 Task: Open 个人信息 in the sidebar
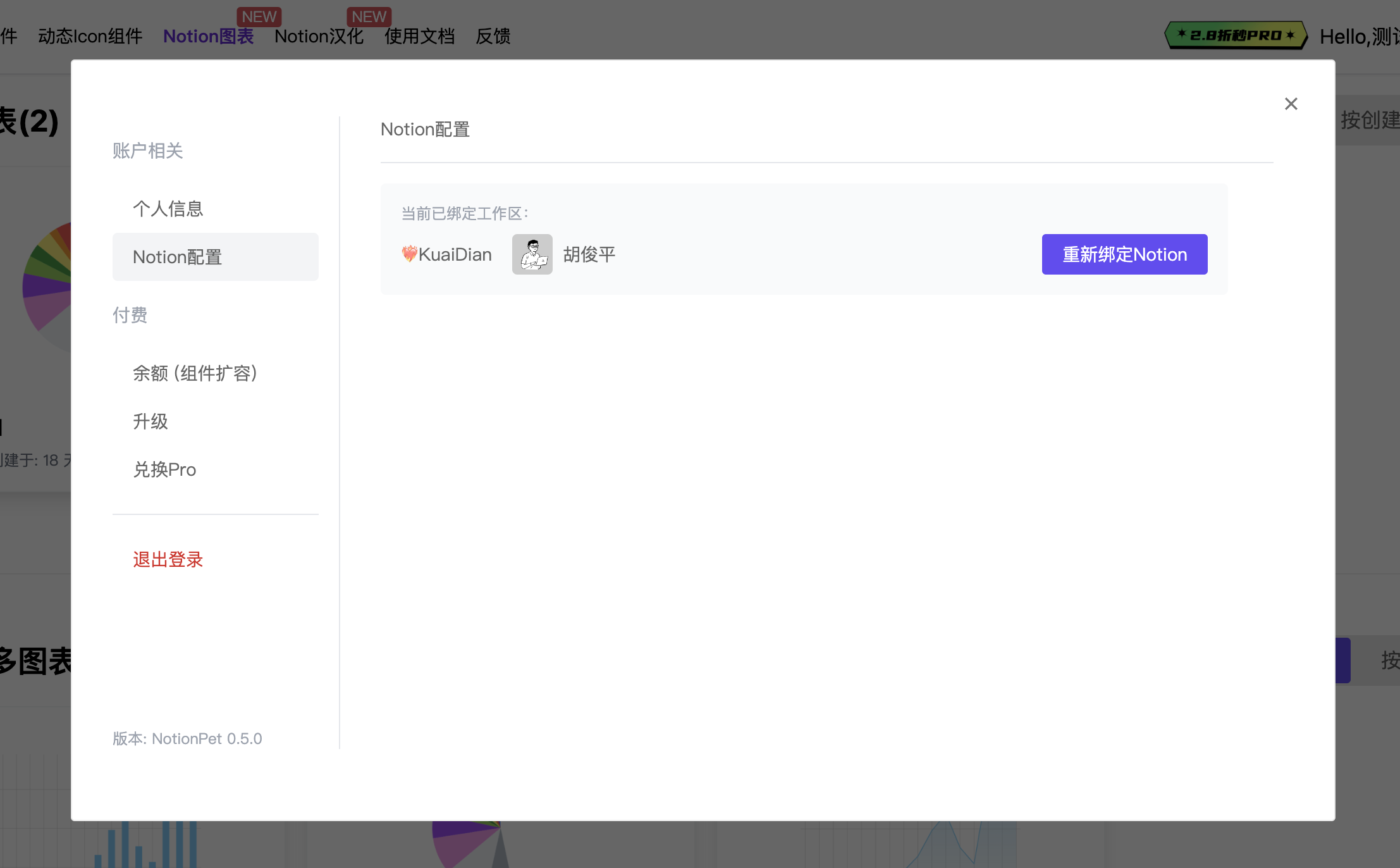(x=215, y=209)
